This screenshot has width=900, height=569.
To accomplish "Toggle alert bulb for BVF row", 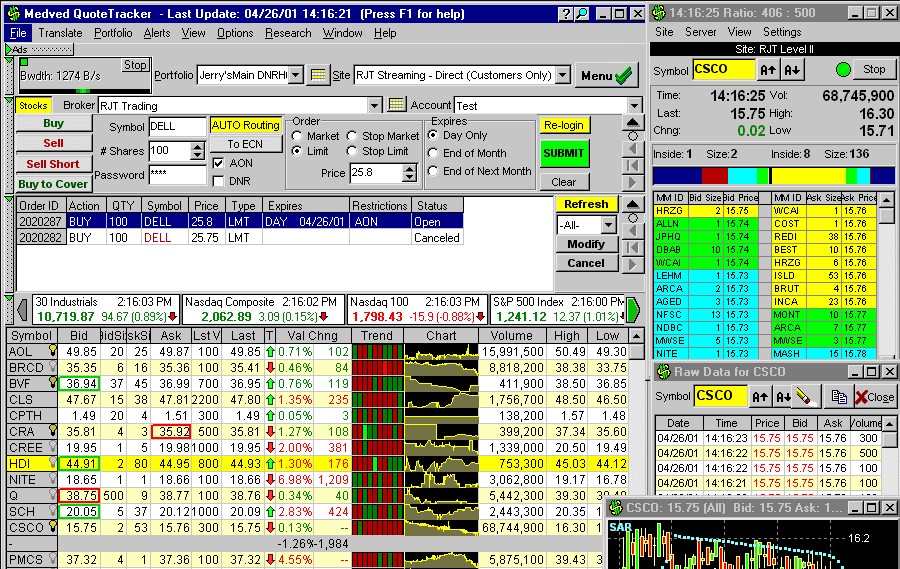I will click(x=53, y=383).
